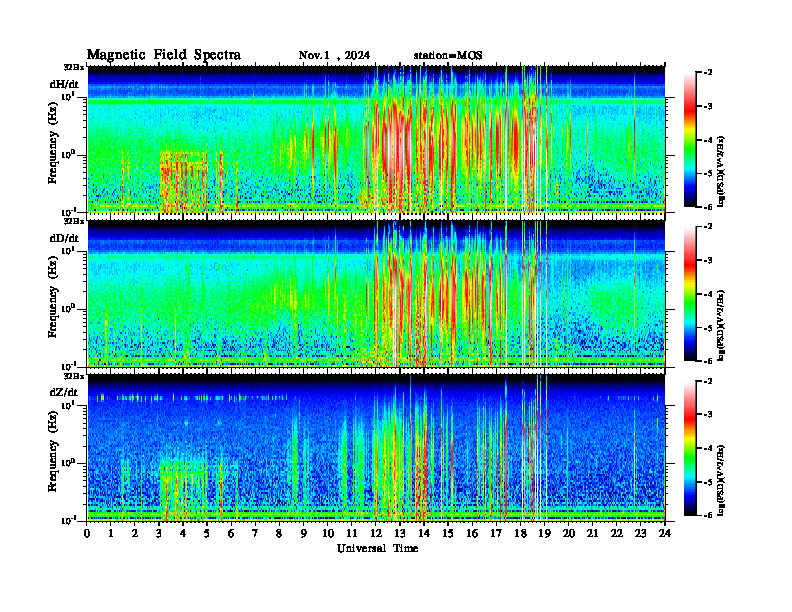The width and height of the screenshot is (792, 612).
Task: Click '32Hz' tick label of dH/dt panel
Action: pyautogui.click(x=74, y=67)
